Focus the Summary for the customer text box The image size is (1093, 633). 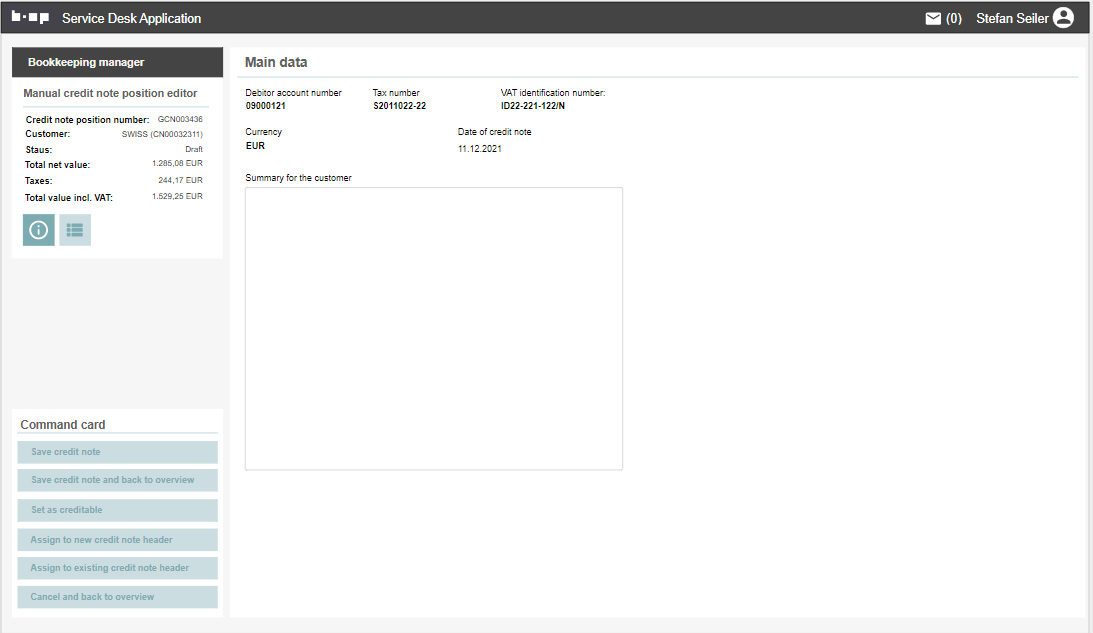[x=433, y=328]
